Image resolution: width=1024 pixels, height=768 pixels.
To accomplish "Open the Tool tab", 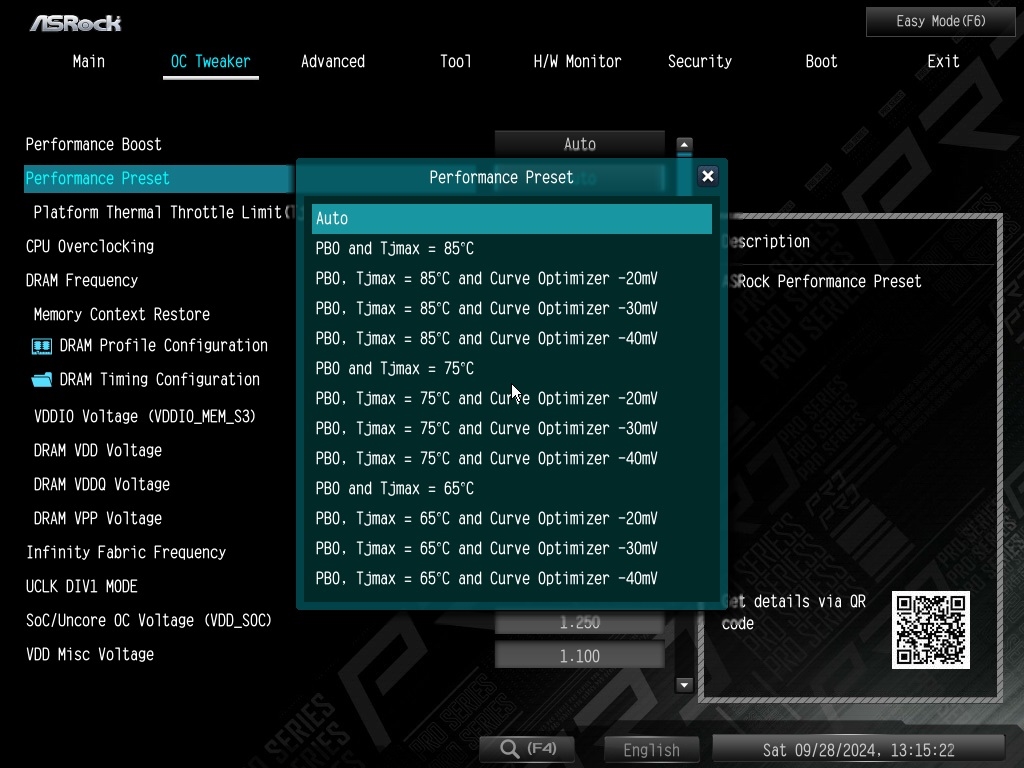I will click(455, 61).
